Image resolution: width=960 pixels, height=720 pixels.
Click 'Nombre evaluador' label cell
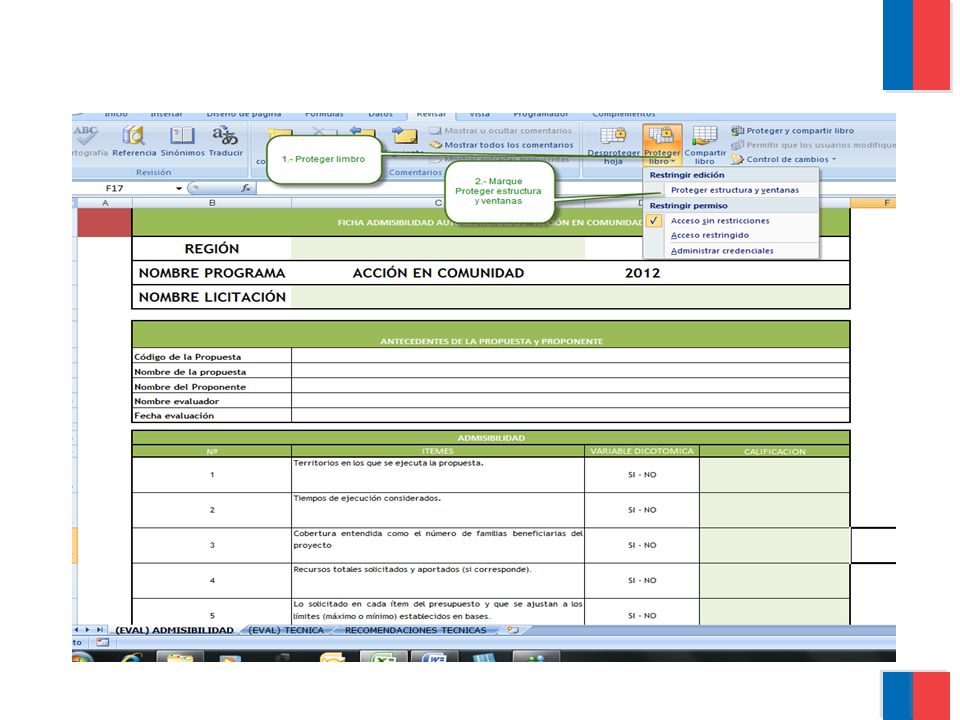tap(212, 401)
